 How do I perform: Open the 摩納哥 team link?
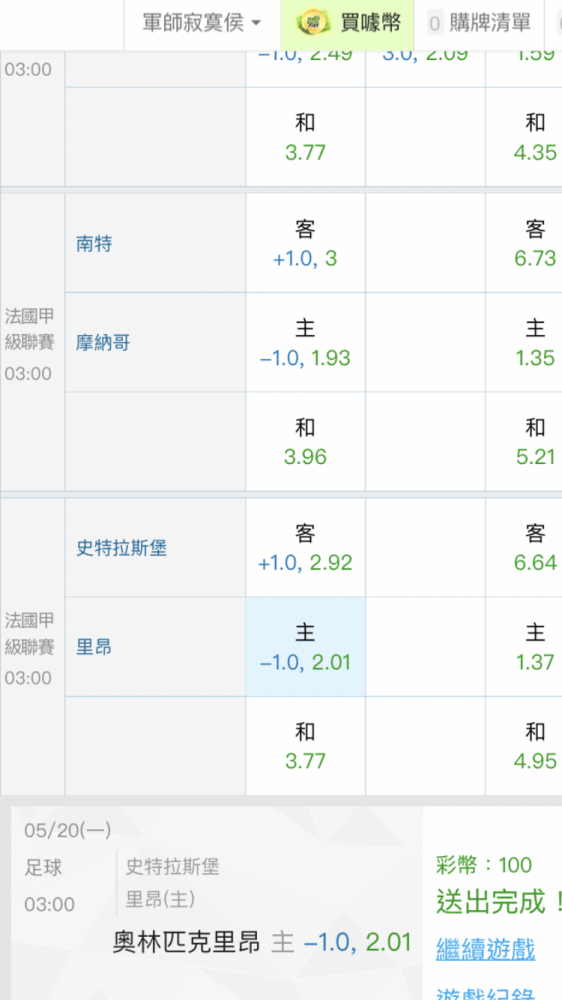(103, 343)
